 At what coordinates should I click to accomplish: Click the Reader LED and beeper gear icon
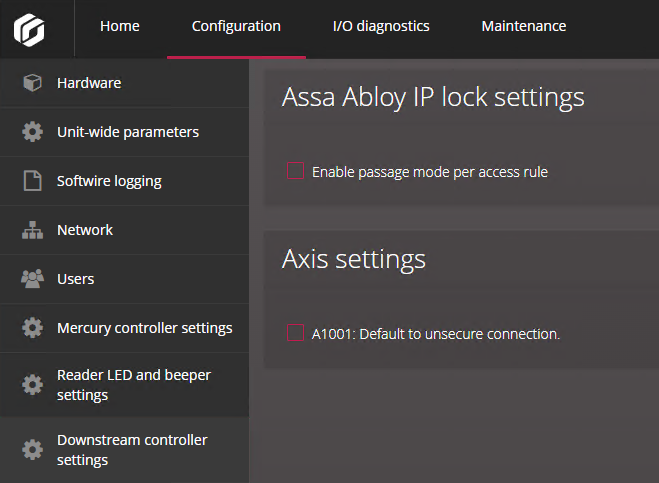(32, 385)
